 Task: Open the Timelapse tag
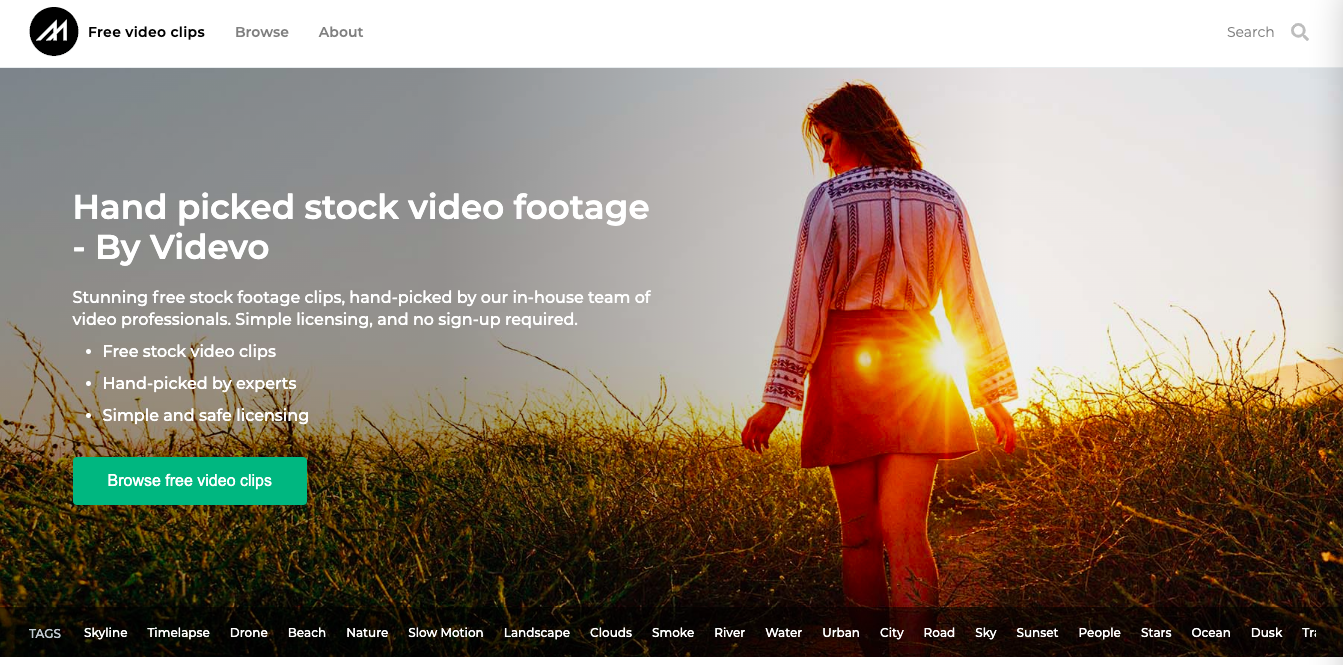(x=178, y=632)
